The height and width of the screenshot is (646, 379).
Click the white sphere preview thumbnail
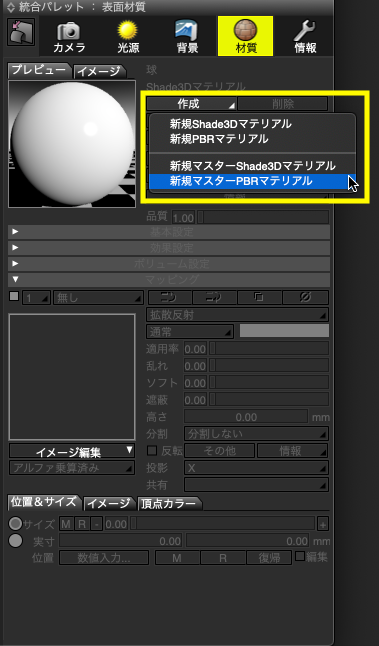click(x=72, y=143)
